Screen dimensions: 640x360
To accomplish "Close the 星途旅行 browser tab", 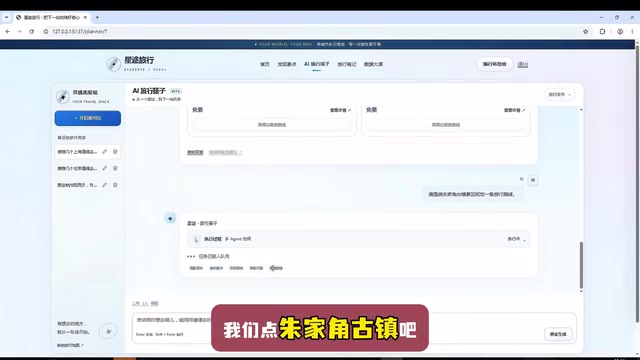I will (x=85, y=18).
